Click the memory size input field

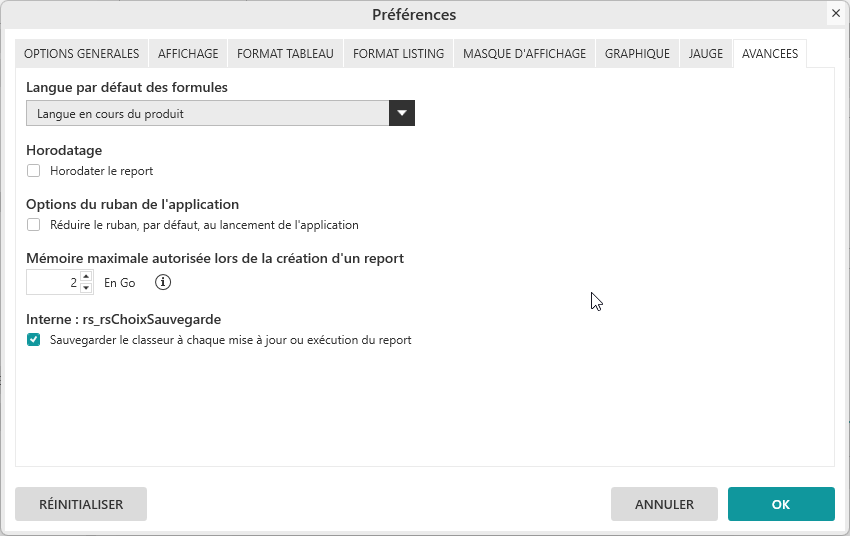(53, 283)
